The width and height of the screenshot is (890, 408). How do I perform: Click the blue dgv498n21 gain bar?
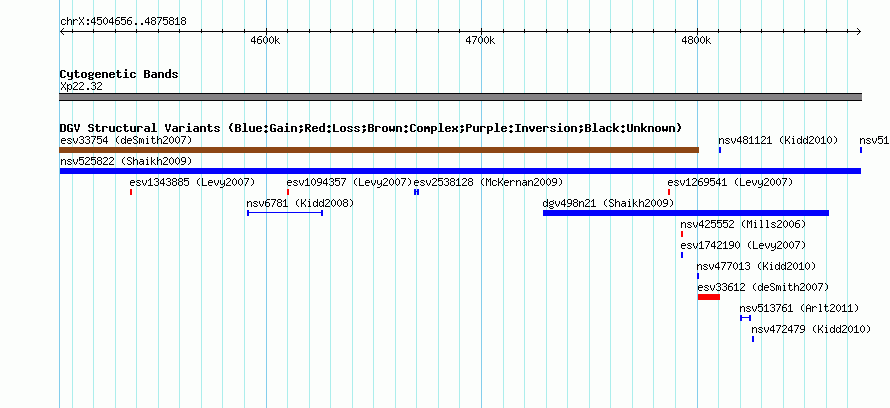tap(686, 213)
